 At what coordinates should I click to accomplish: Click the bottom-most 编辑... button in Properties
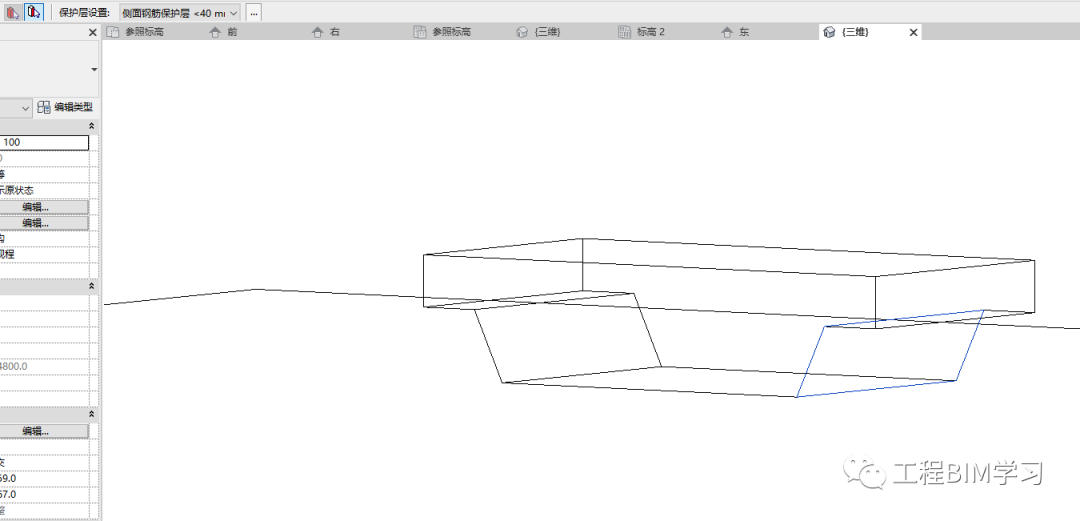coord(44,431)
